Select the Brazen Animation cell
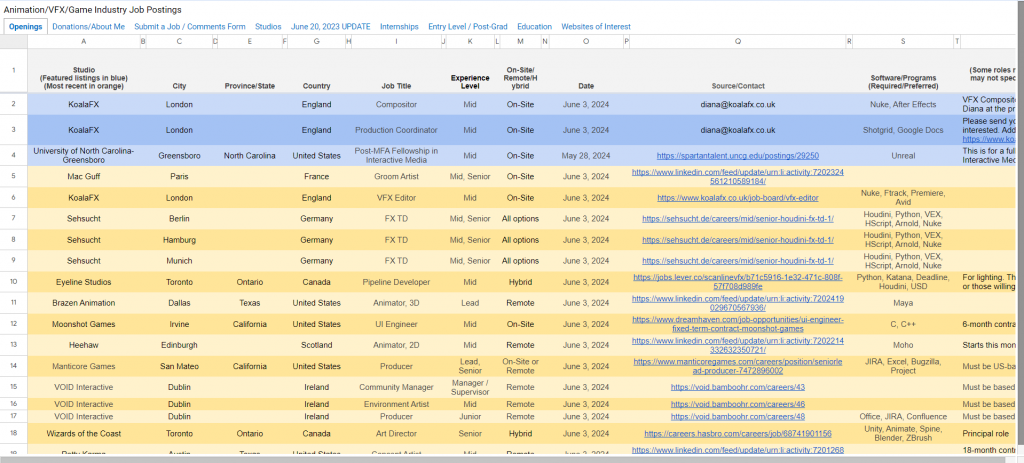Image resolution: width=1024 pixels, height=463 pixels. coord(84,303)
